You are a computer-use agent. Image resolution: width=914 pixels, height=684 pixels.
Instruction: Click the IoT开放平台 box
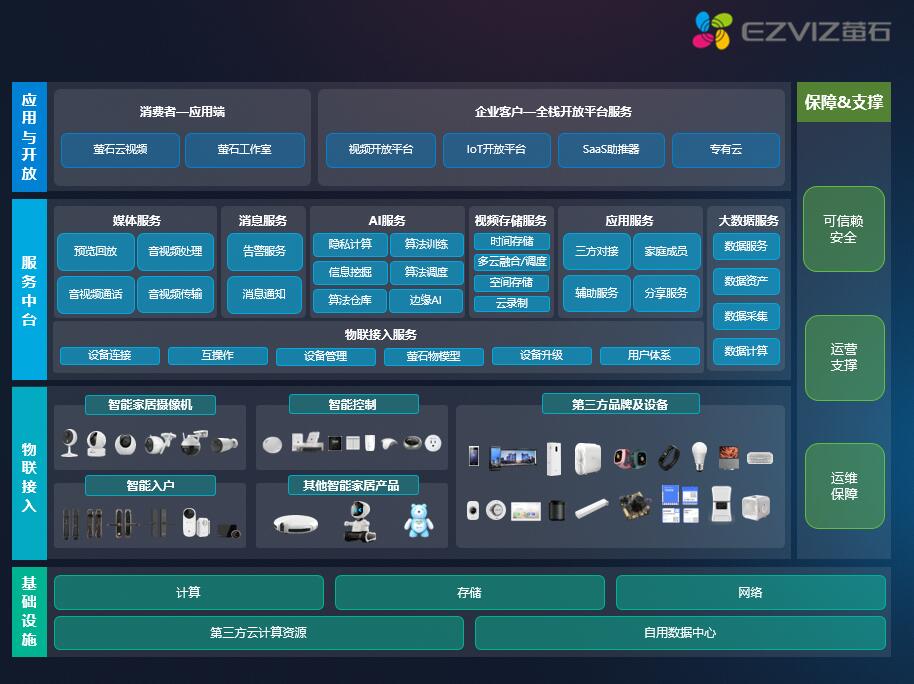[x=497, y=150]
